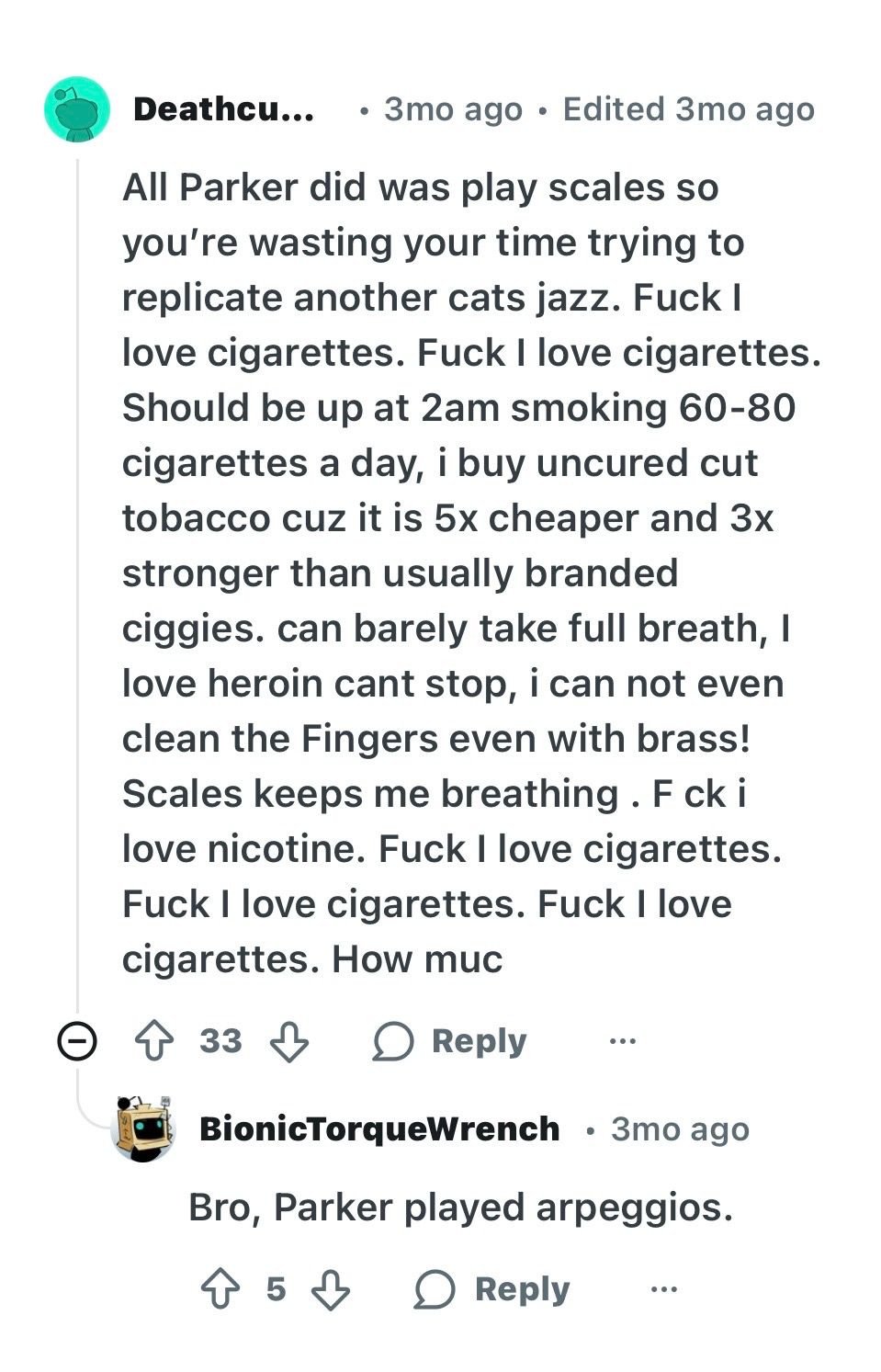Click the vote count showing 5
This screenshot has height=1372, width=881.
pyautogui.click(x=276, y=1290)
